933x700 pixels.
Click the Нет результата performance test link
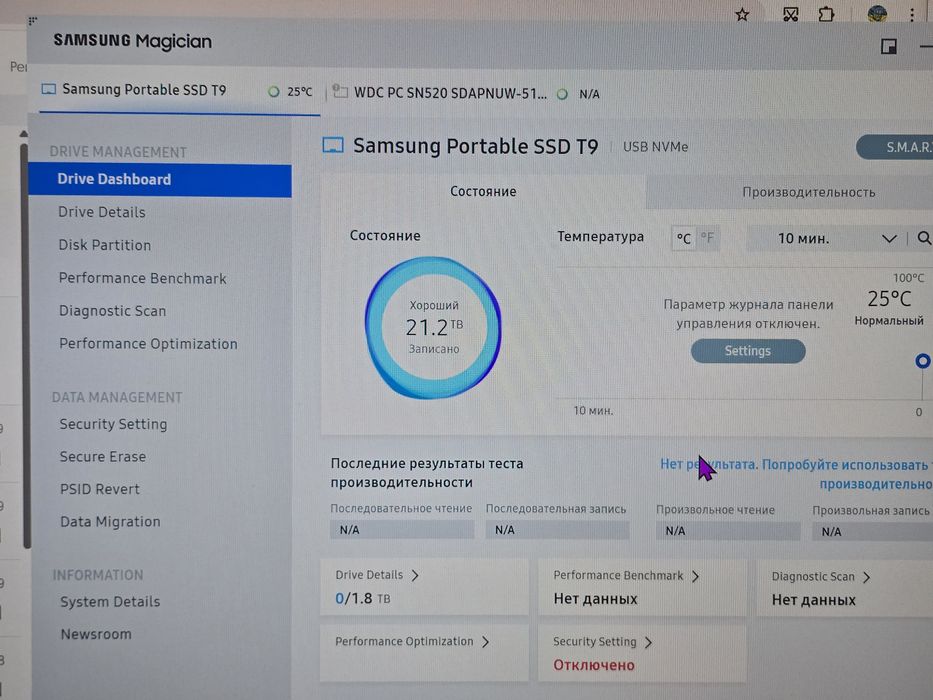point(796,474)
